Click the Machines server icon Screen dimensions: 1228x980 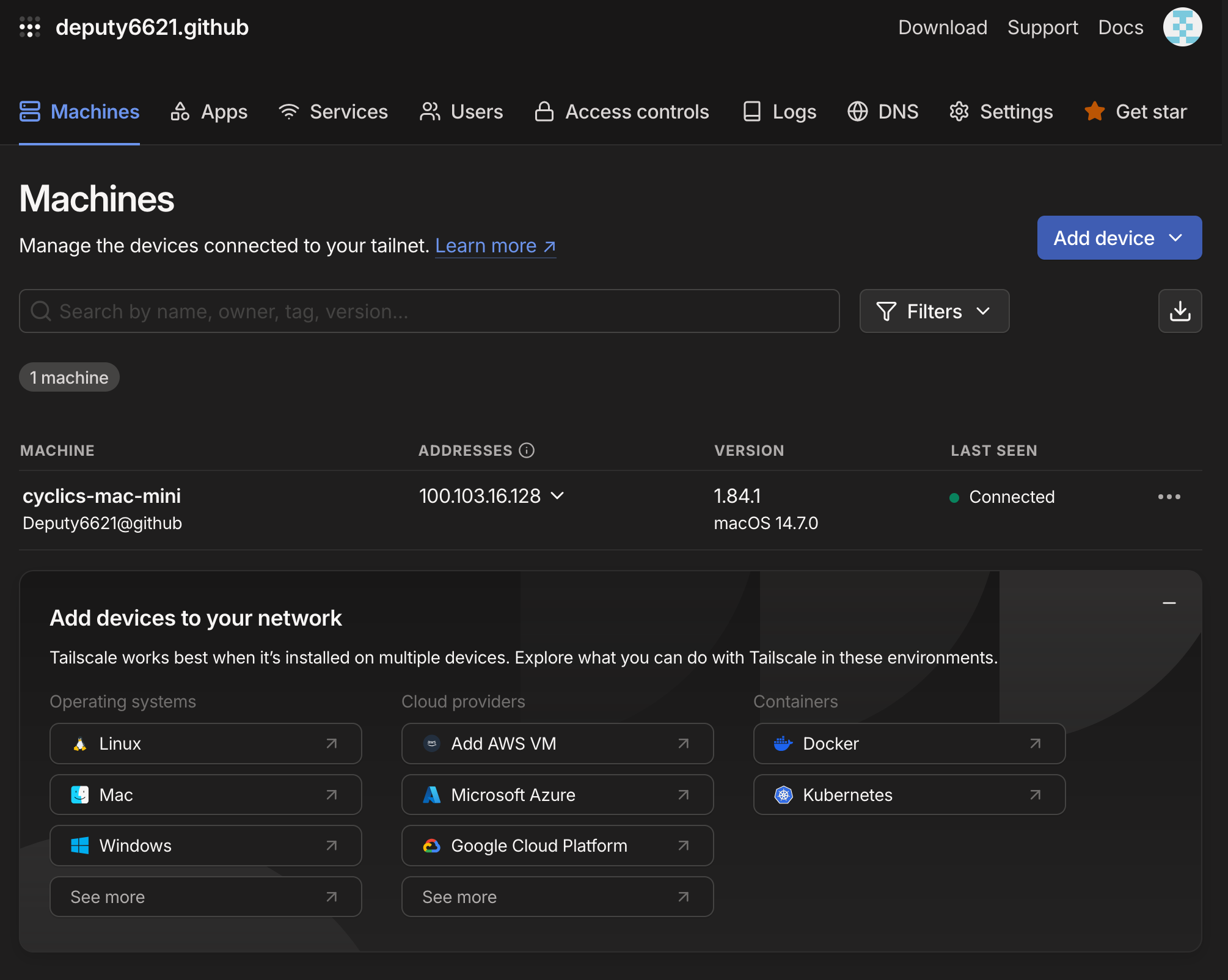point(30,111)
